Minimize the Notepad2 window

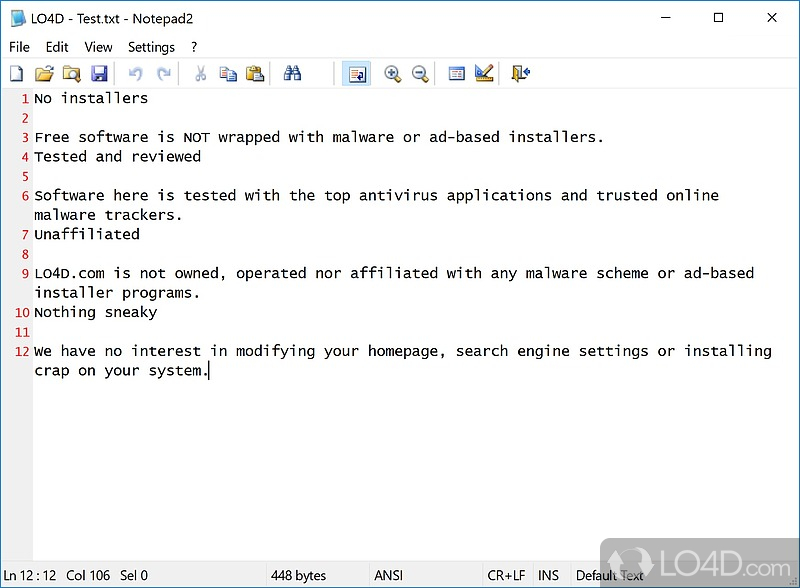666,18
